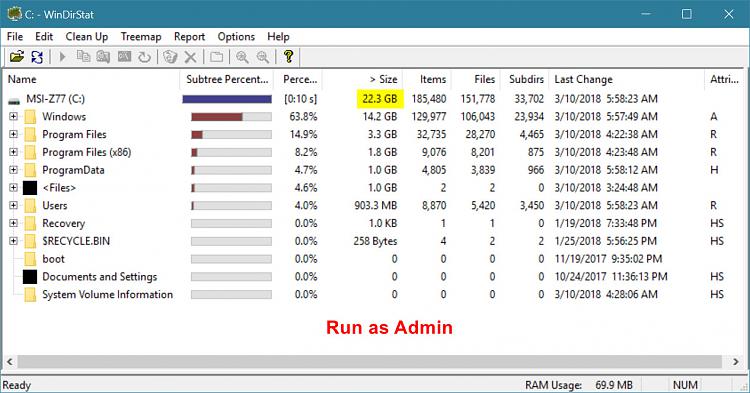Expand the ProgramData folder node

click(13, 170)
